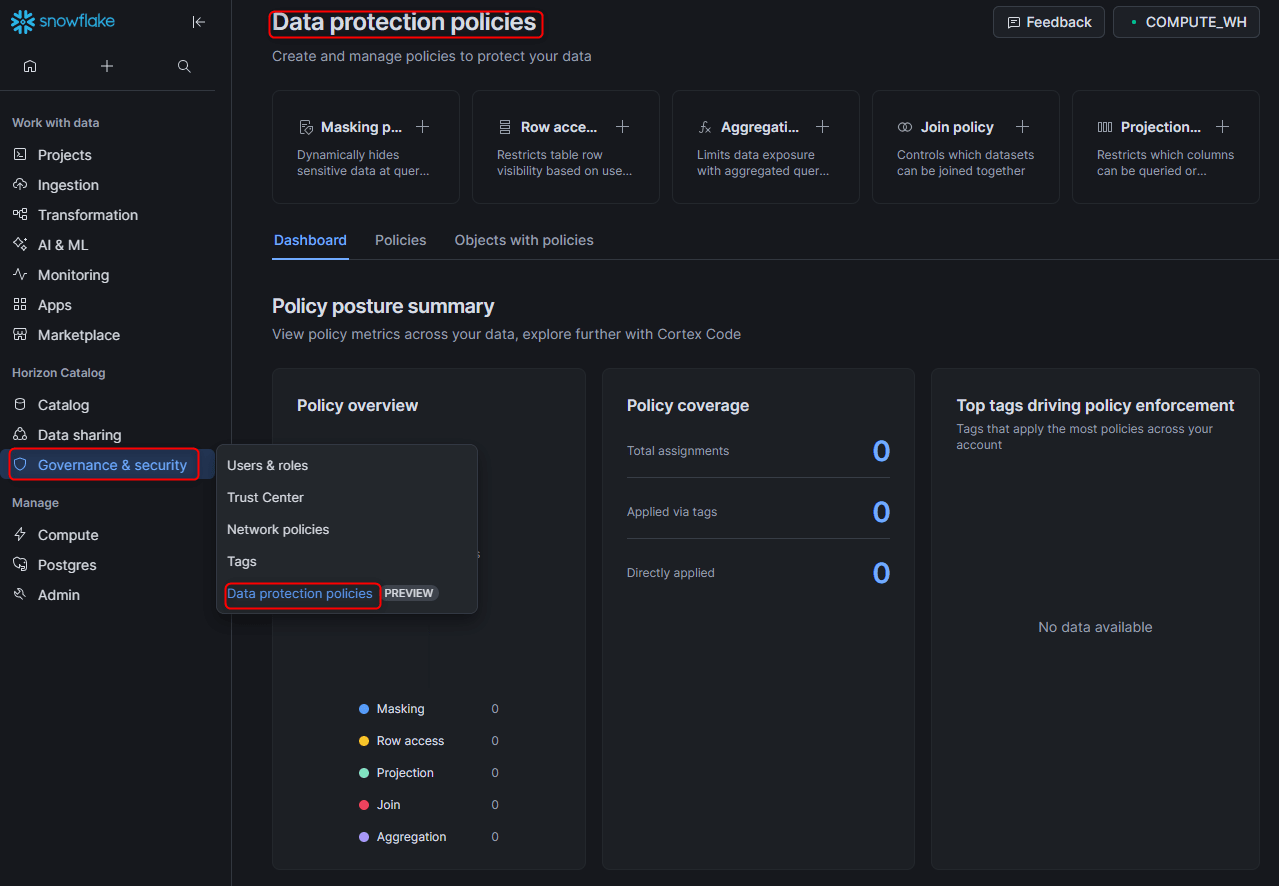Click the Compute lightning icon

(20, 535)
